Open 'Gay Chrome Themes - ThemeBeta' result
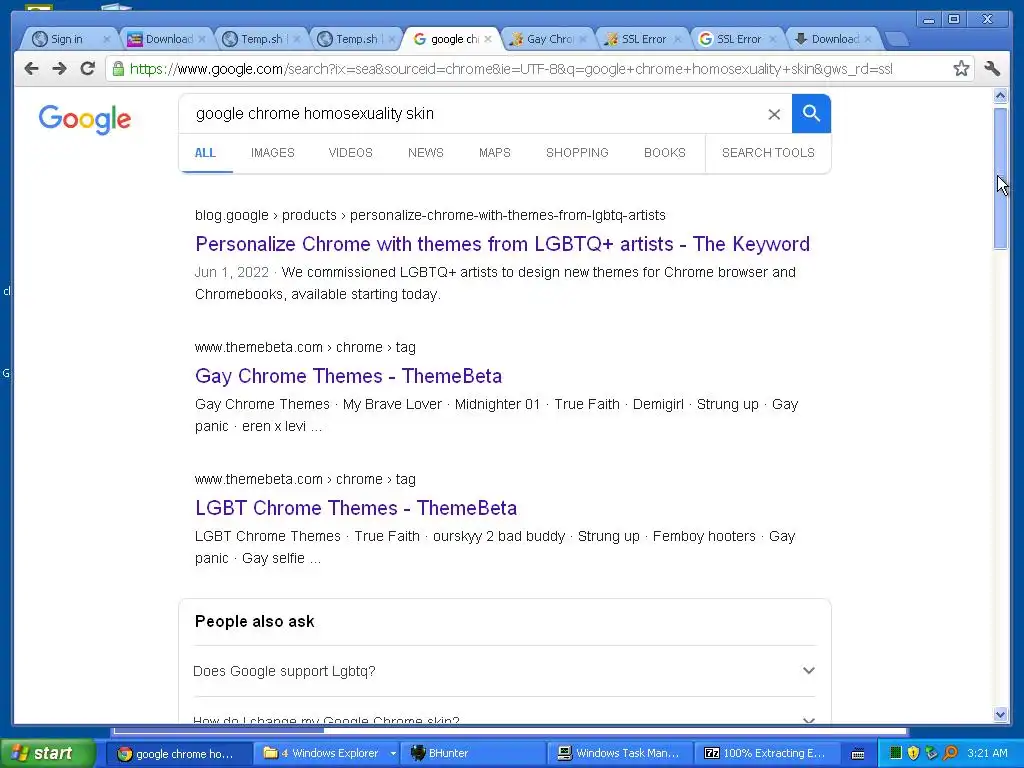This screenshot has height=768, width=1024. pos(348,376)
